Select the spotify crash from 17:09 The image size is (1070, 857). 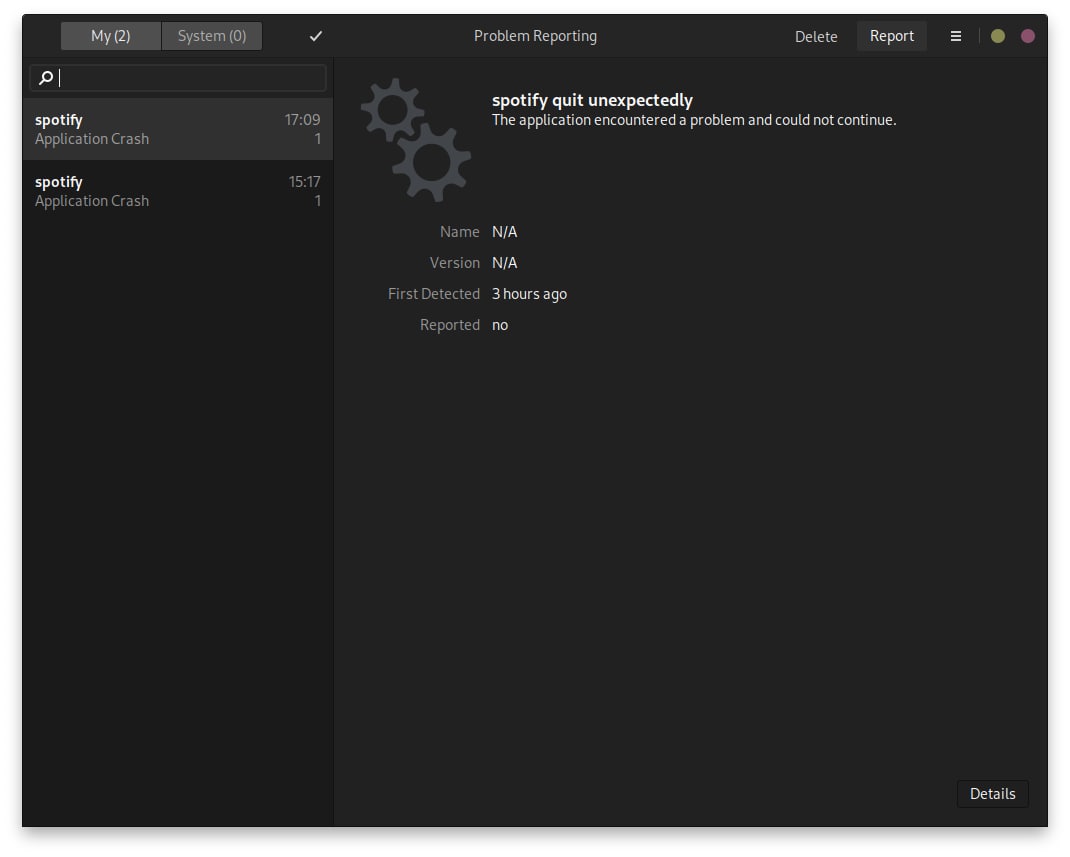click(x=177, y=129)
